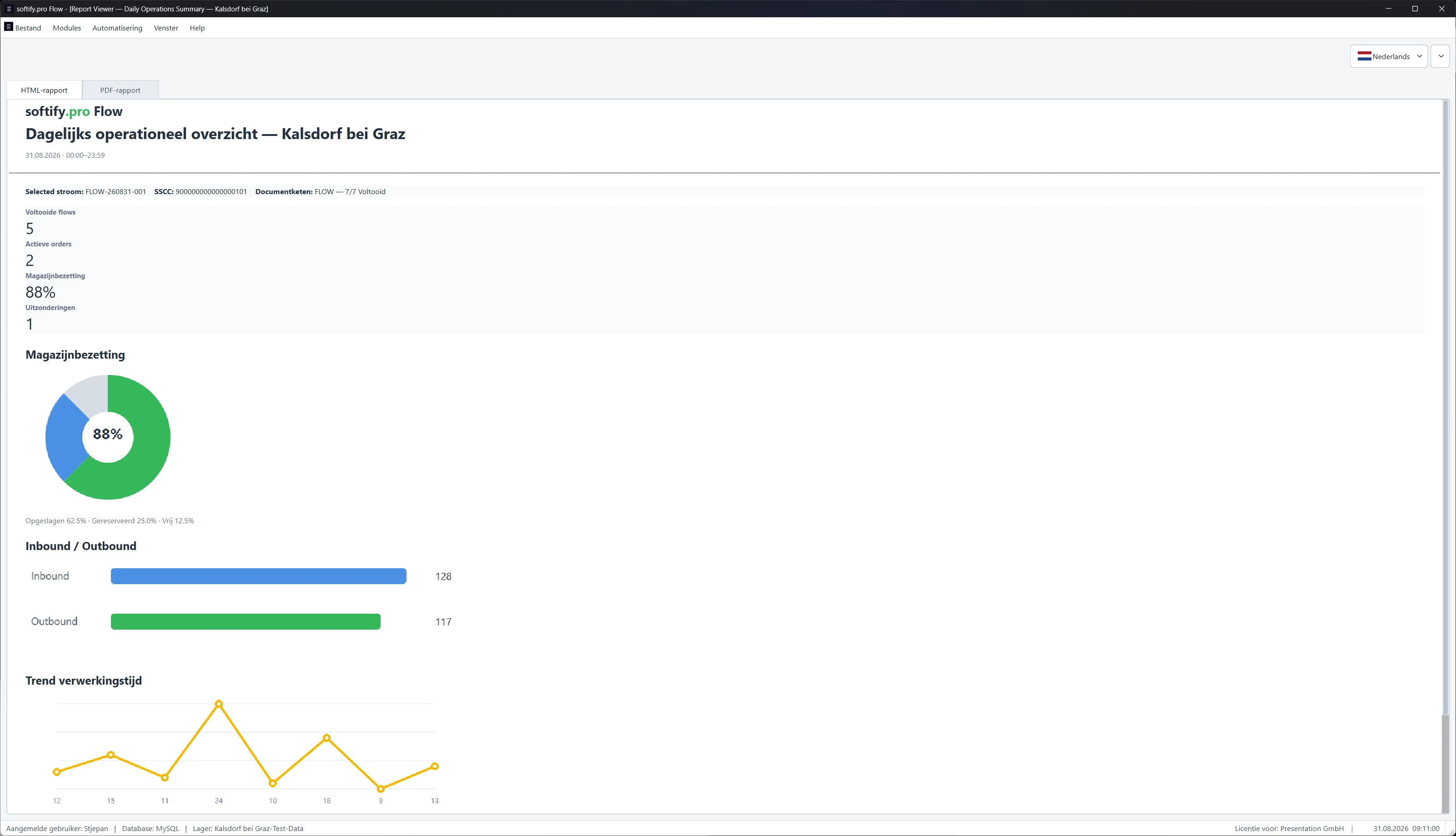Click the Database: MySQL status entry
The image size is (1456, 836).
[151, 829]
